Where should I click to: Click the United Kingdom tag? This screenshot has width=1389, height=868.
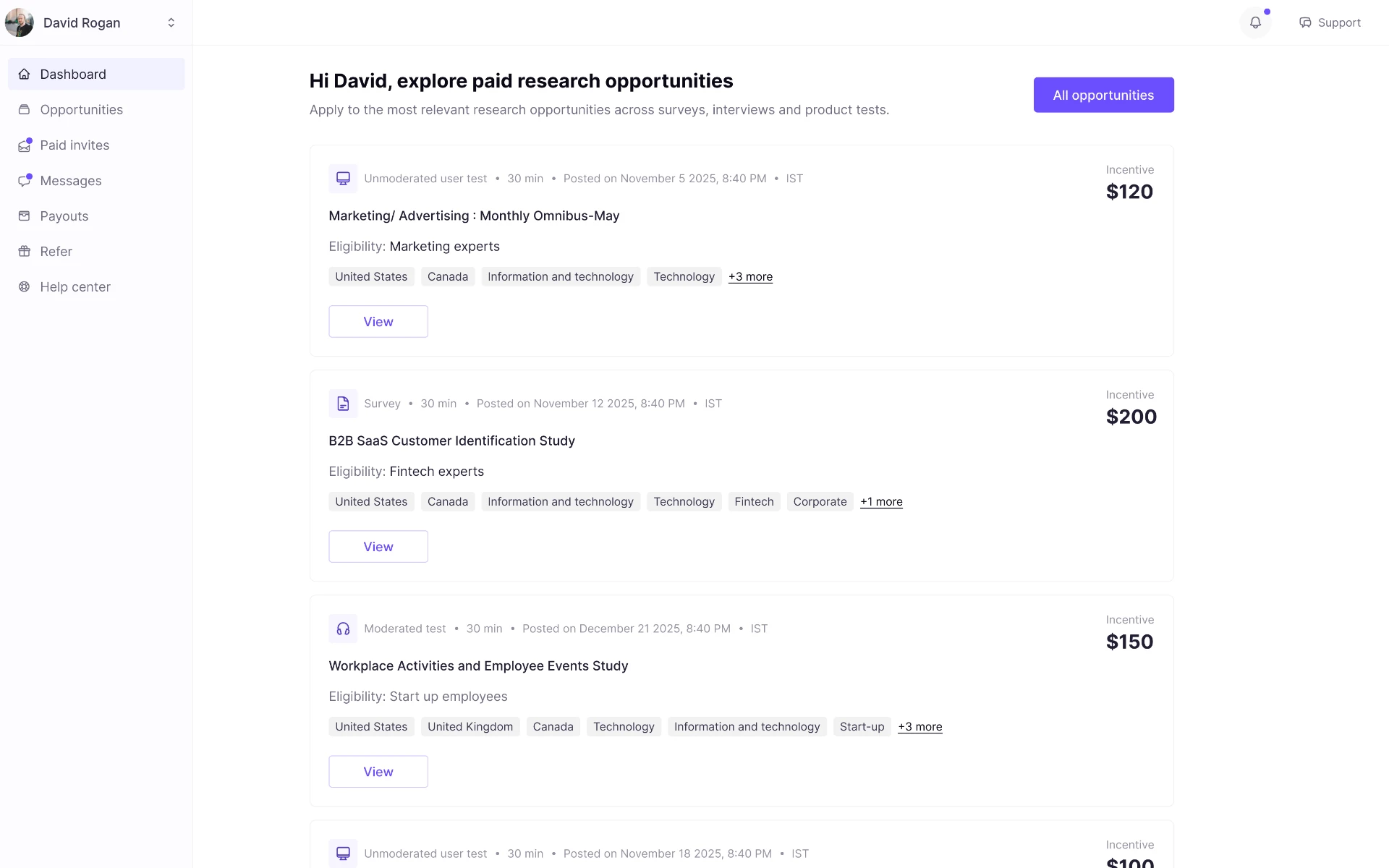coord(470,726)
